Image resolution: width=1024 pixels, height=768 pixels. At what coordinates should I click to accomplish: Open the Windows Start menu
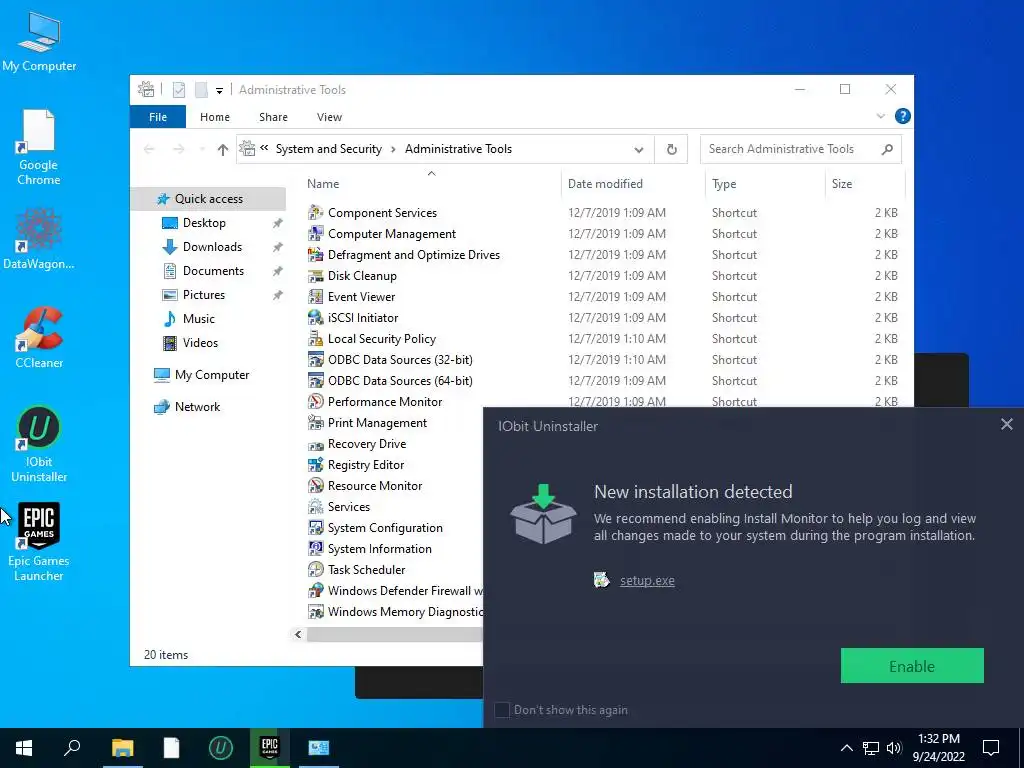(24, 748)
